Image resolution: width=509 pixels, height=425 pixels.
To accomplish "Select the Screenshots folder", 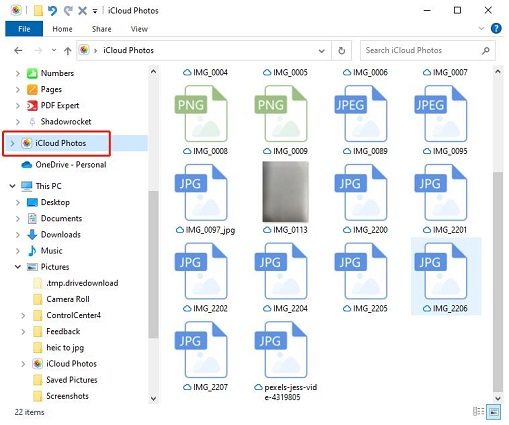I will (x=67, y=396).
